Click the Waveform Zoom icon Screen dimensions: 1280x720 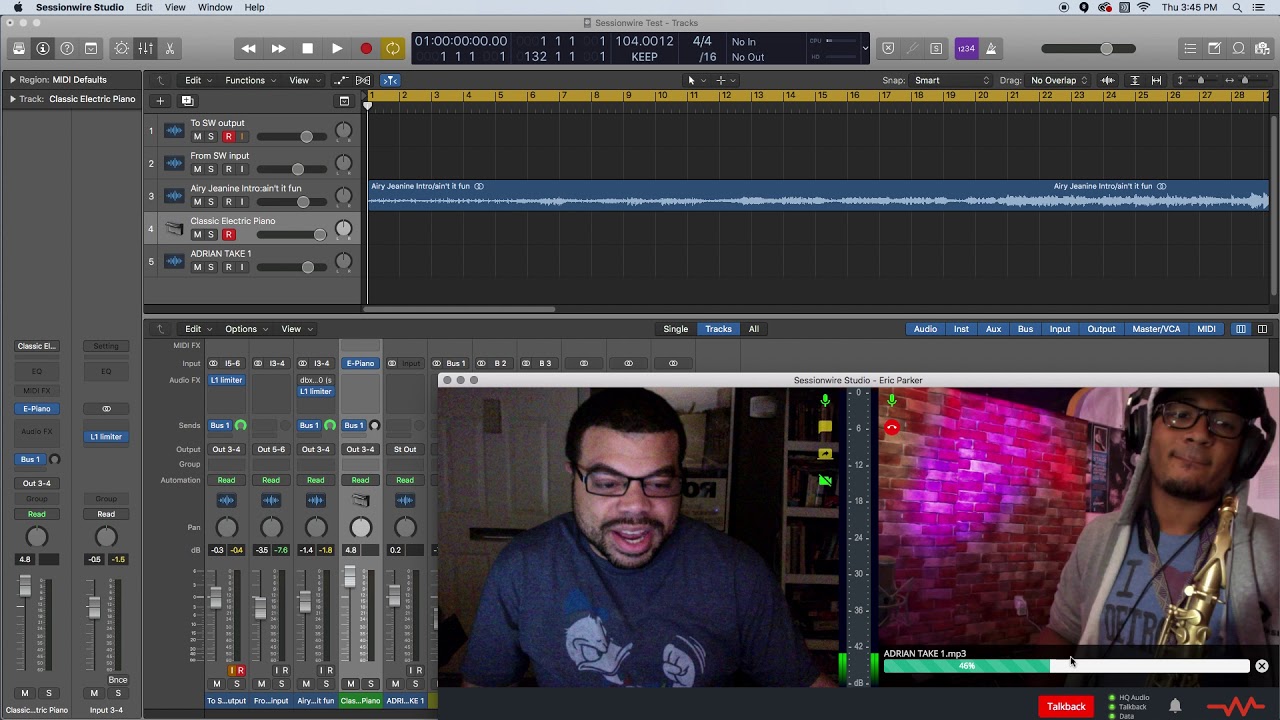coord(1108,80)
